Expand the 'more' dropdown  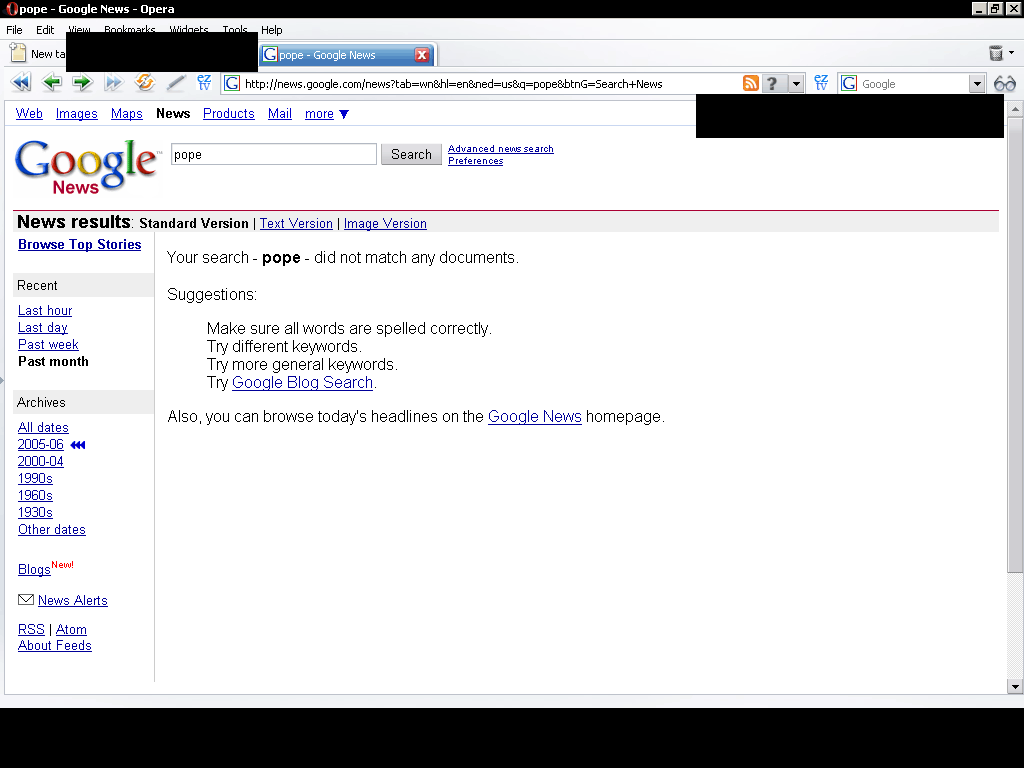coord(327,114)
